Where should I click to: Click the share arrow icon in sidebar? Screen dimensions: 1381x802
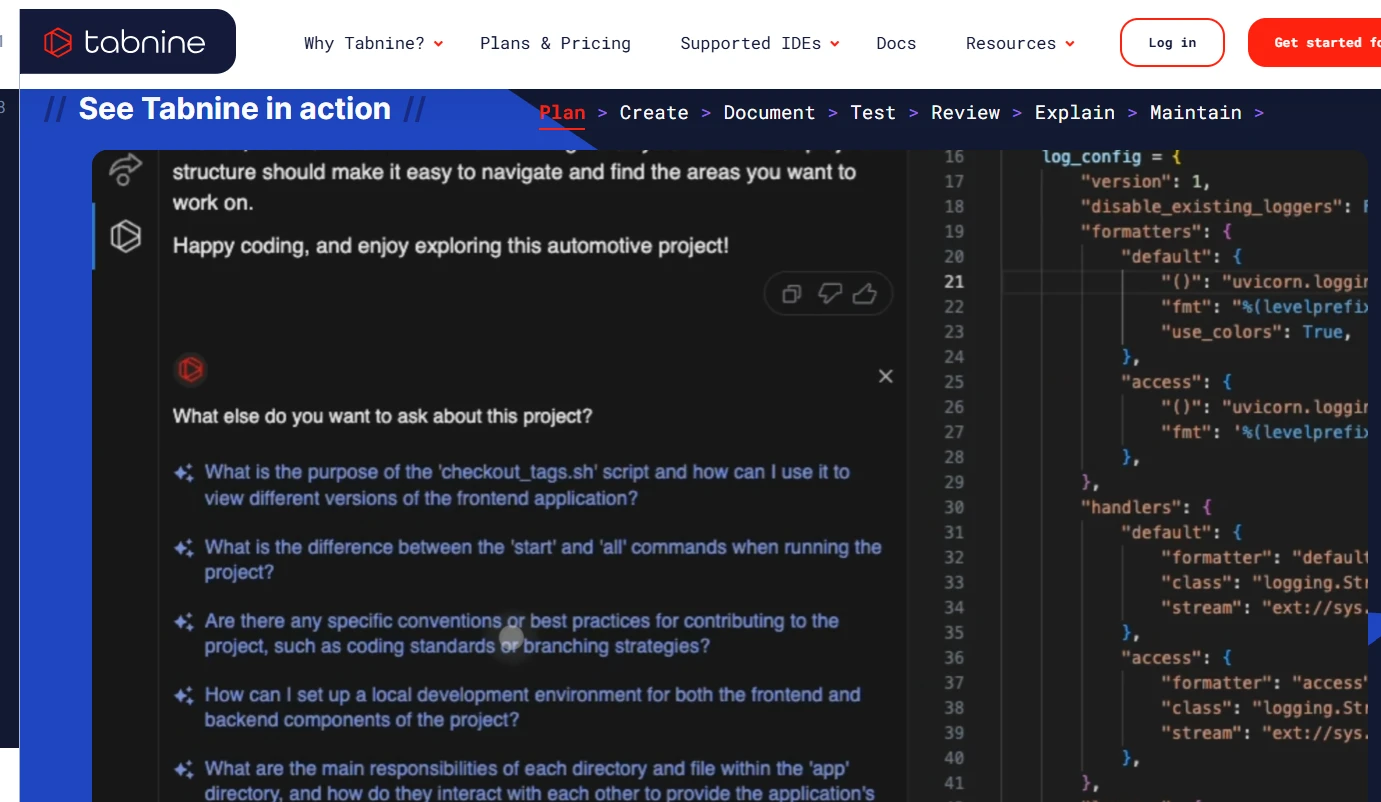(x=125, y=169)
